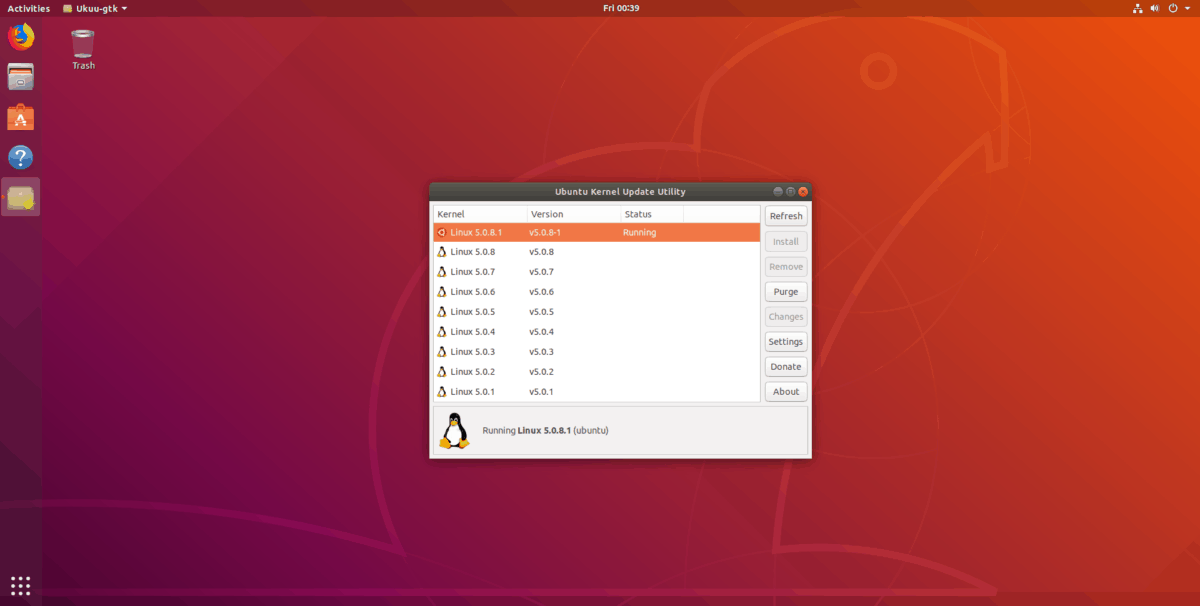
Task: Refresh the kernel list
Action: coord(785,215)
